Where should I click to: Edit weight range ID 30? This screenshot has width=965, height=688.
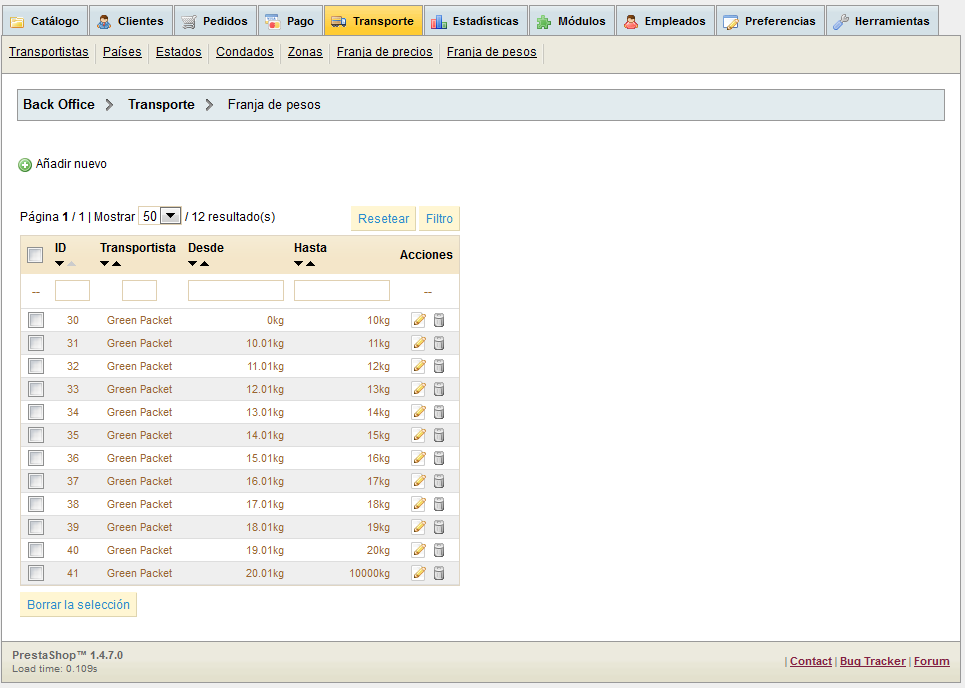(x=418, y=320)
